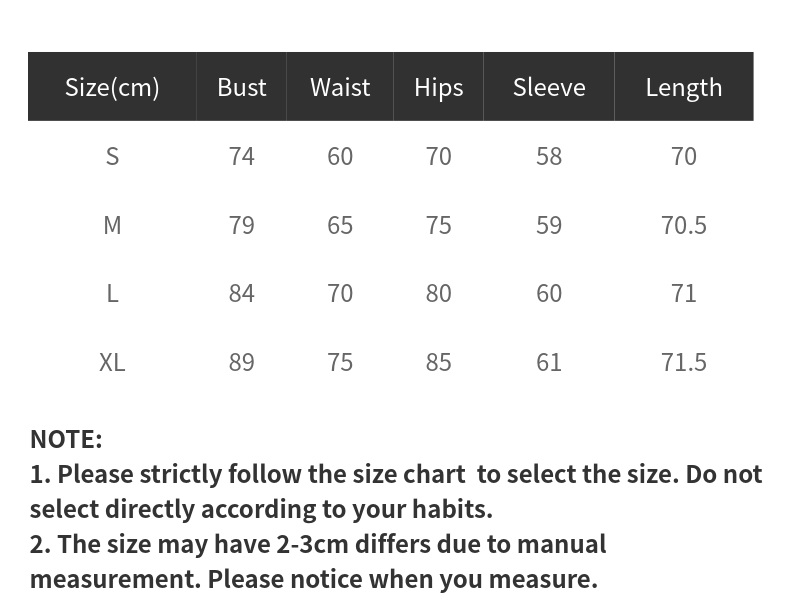790x605 pixels.
Task: Click the NOTE: heading text
Action: tap(66, 439)
